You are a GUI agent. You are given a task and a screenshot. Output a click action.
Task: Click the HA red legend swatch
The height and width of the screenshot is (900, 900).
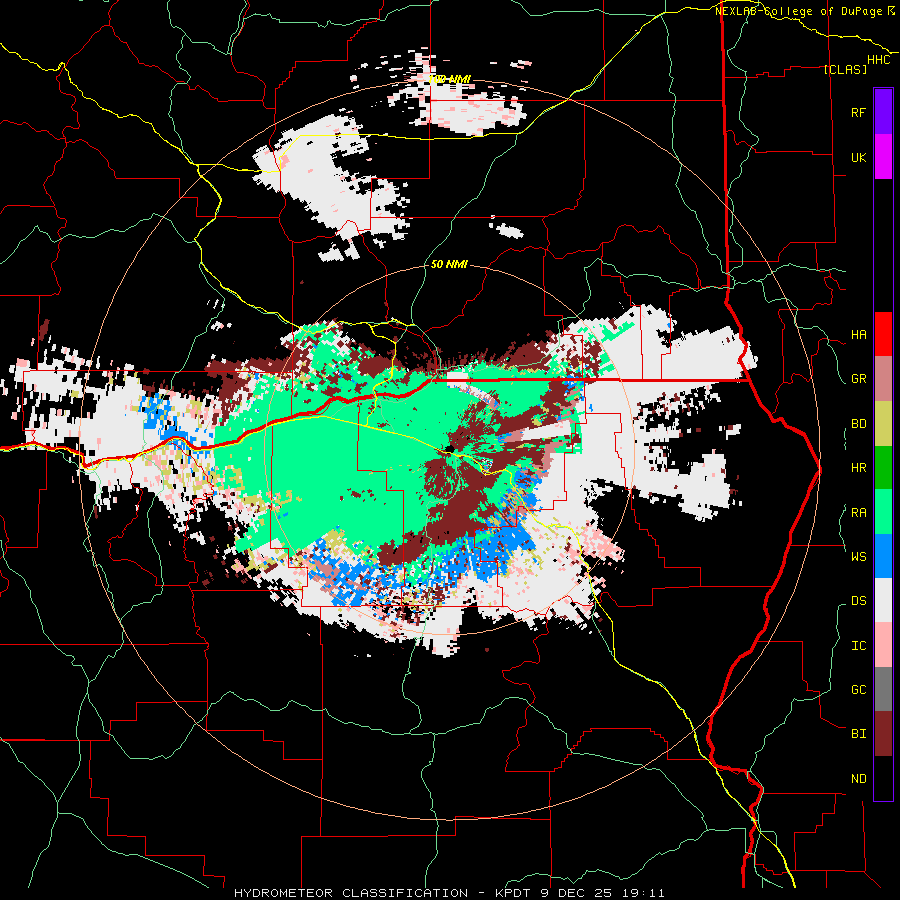(883, 334)
